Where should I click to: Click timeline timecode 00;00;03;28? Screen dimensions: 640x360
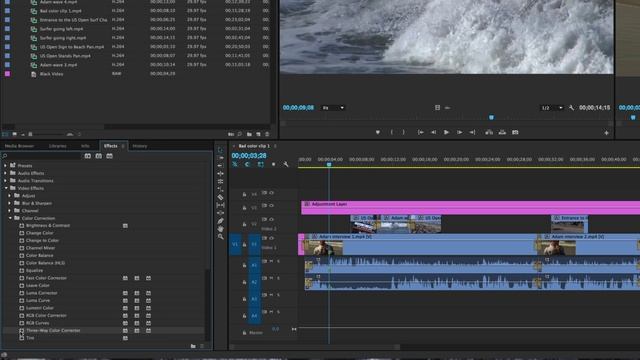(249, 156)
